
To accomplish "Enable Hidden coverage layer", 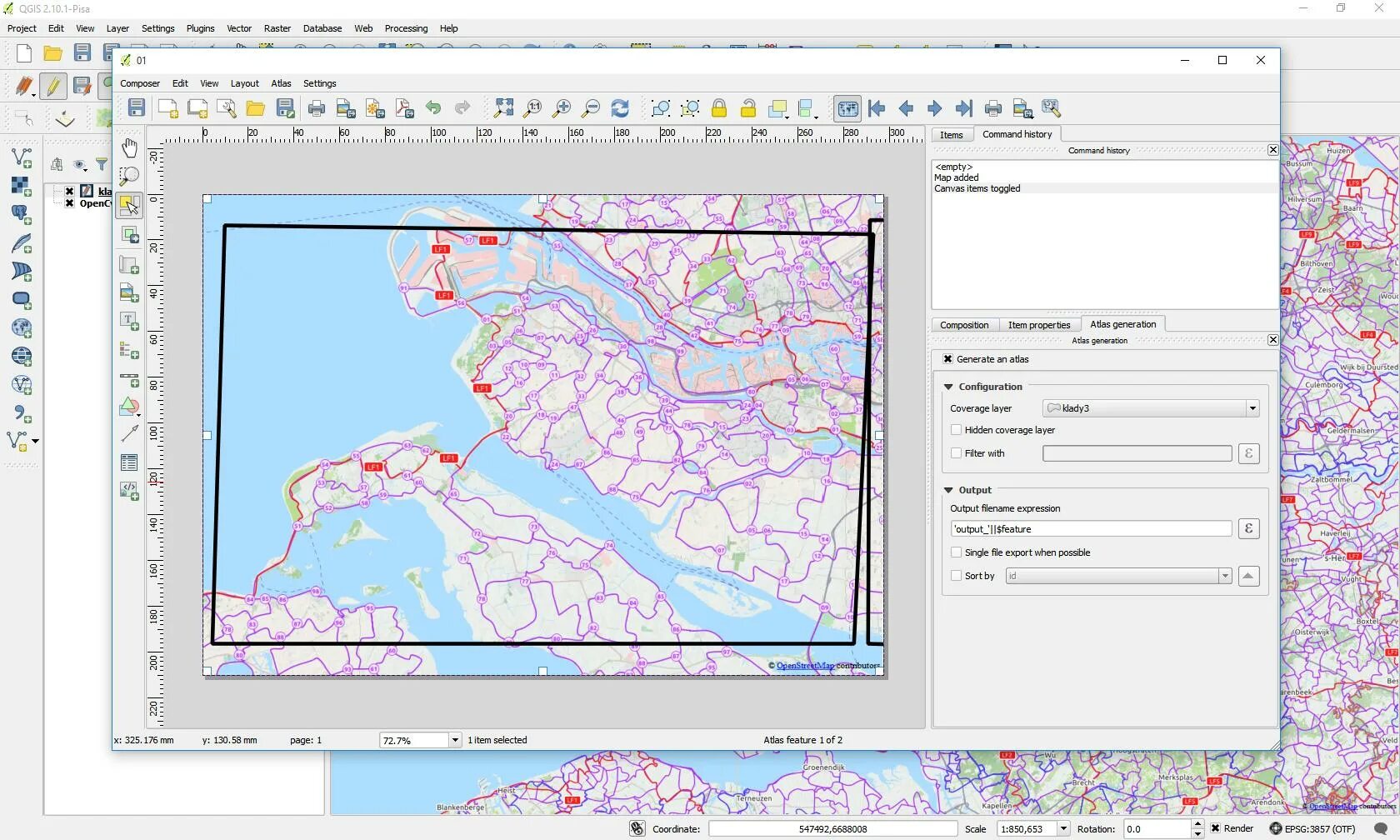I will coord(956,430).
